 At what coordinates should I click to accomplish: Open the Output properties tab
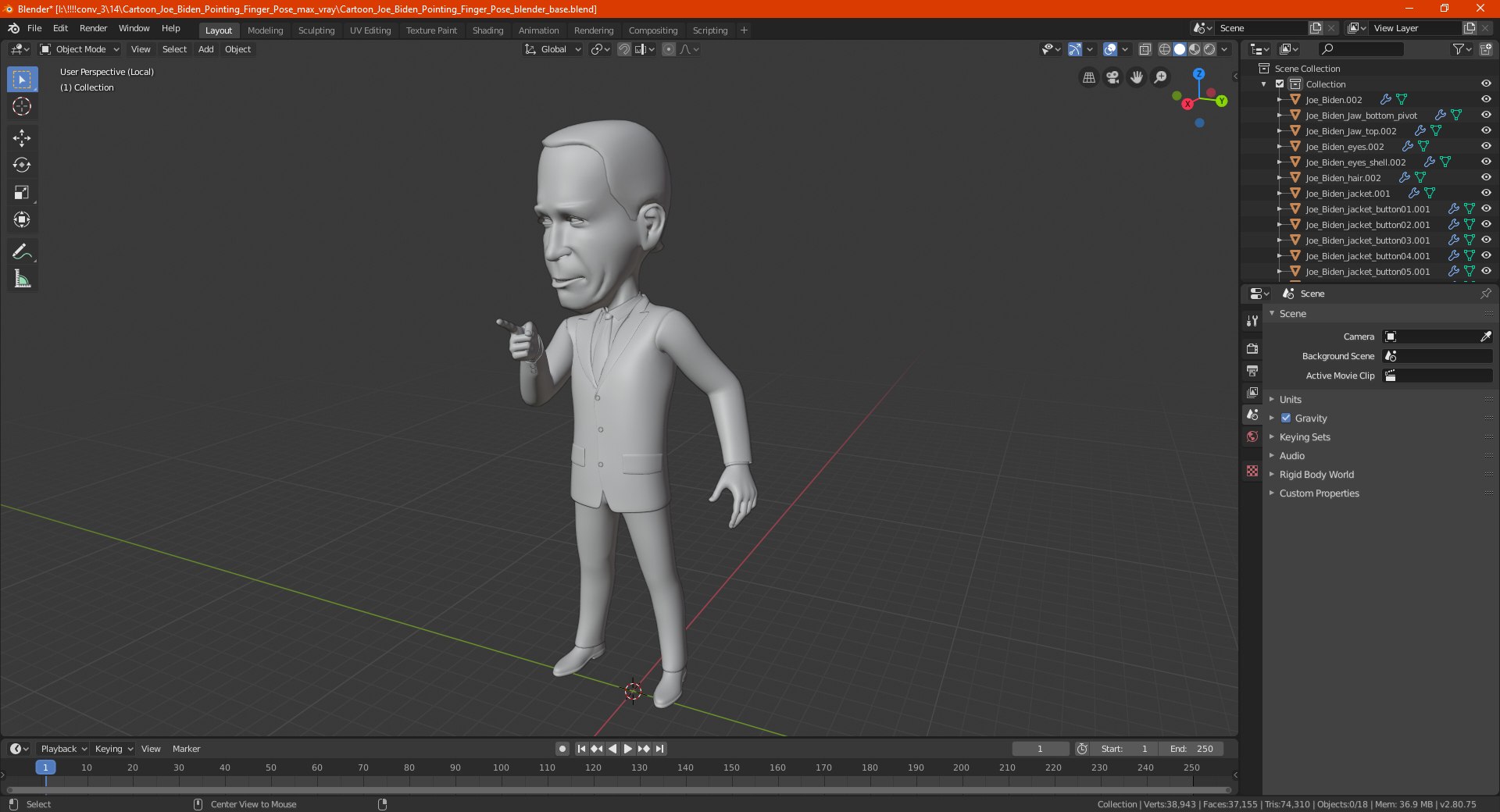pos(1252,370)
